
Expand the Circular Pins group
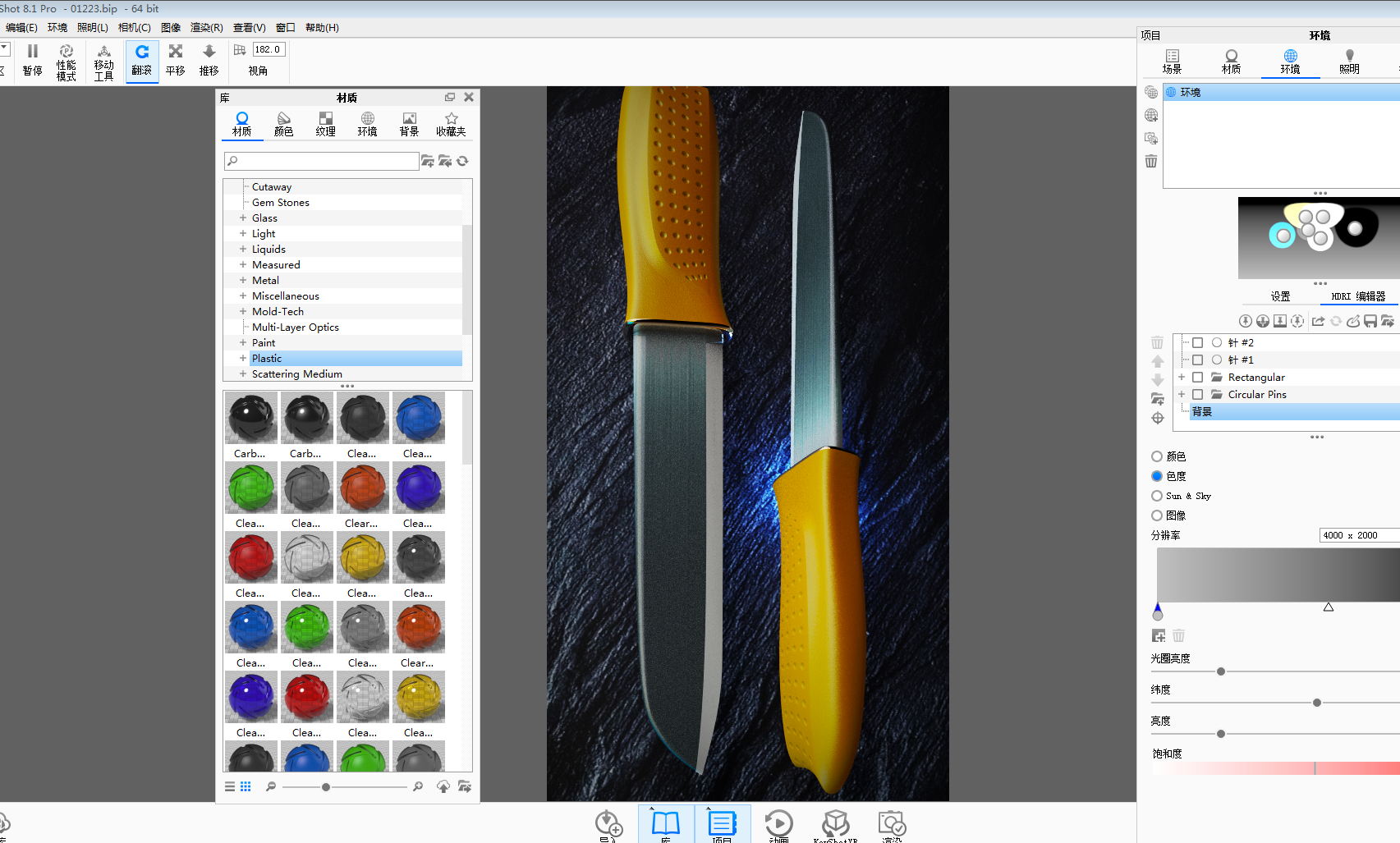point(1182,394)
